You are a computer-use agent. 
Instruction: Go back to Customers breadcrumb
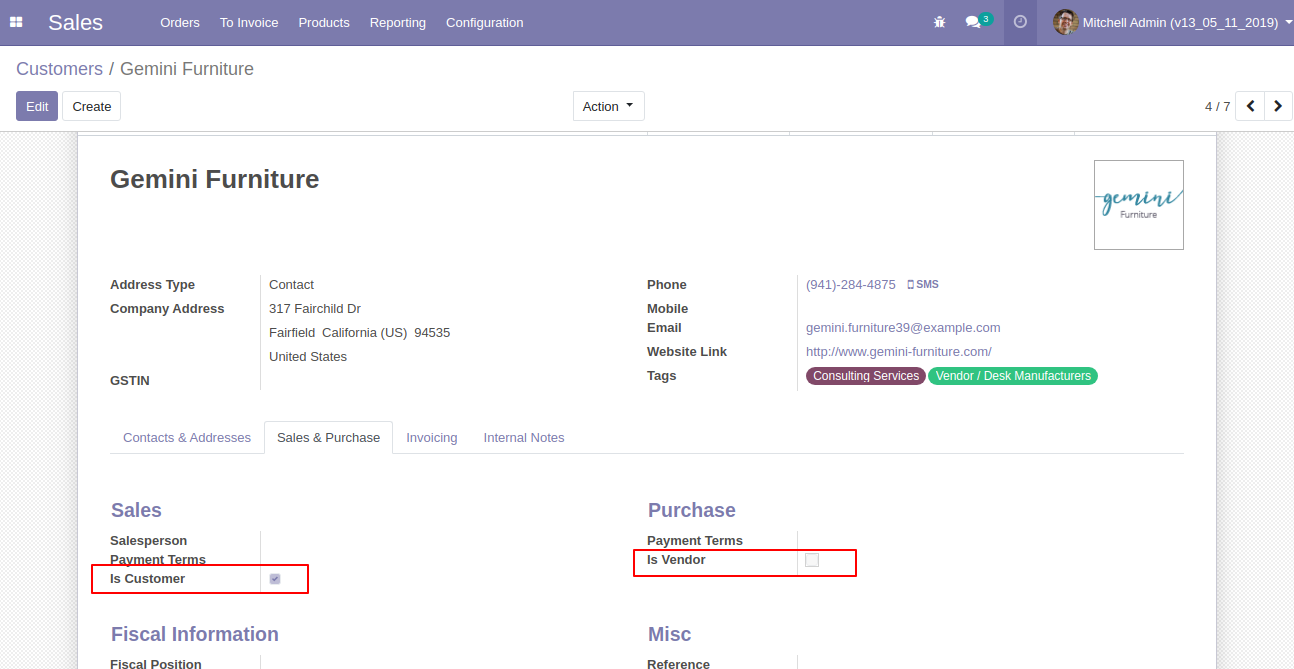click(59, 69)
